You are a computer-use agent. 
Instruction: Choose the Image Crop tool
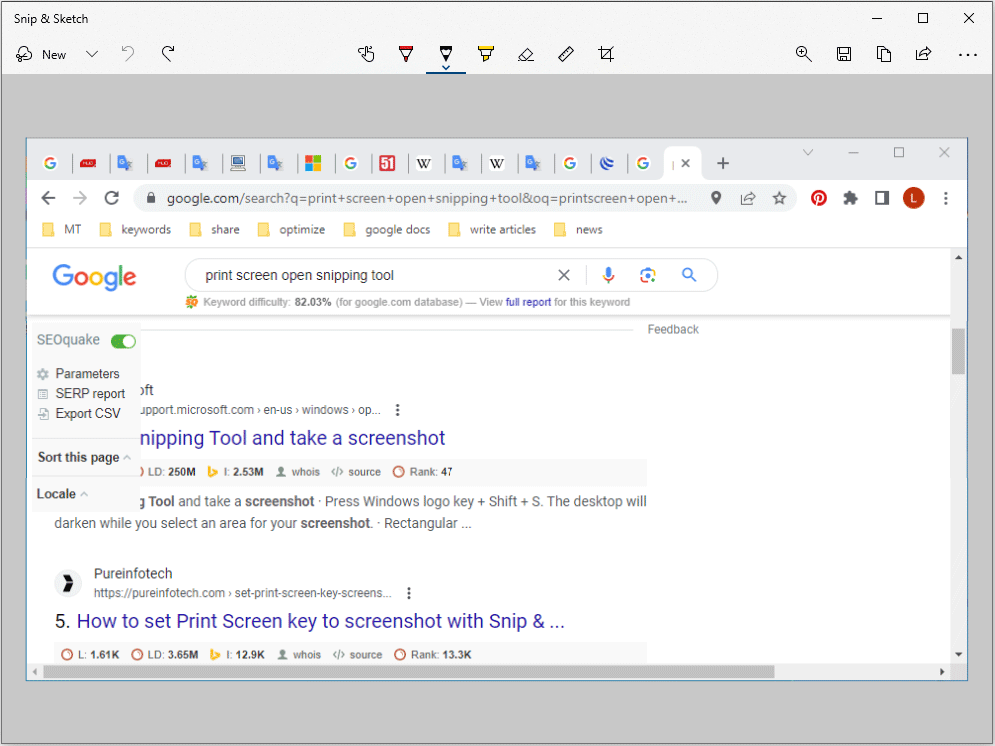606,54
